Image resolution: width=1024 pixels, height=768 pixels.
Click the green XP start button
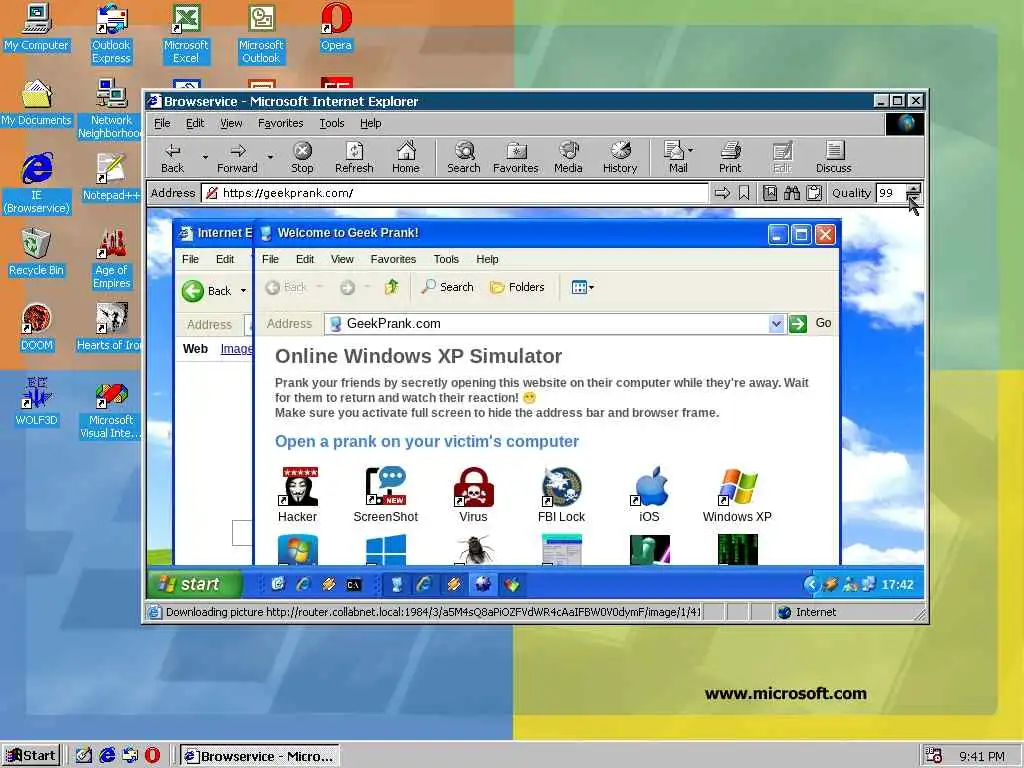[195, 584]
